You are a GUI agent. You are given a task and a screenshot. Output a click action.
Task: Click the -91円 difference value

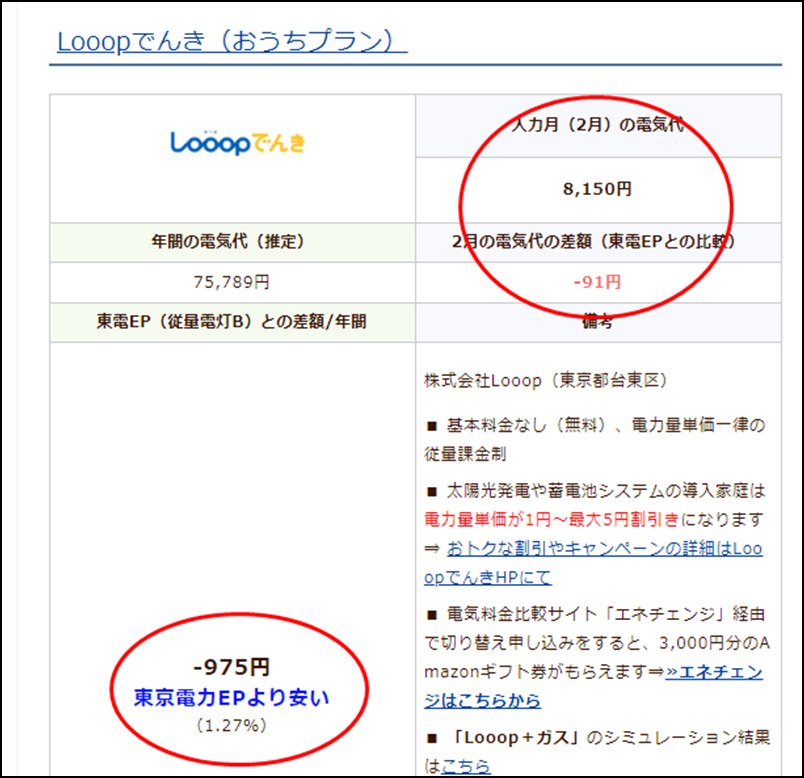[x=597, y=282]
